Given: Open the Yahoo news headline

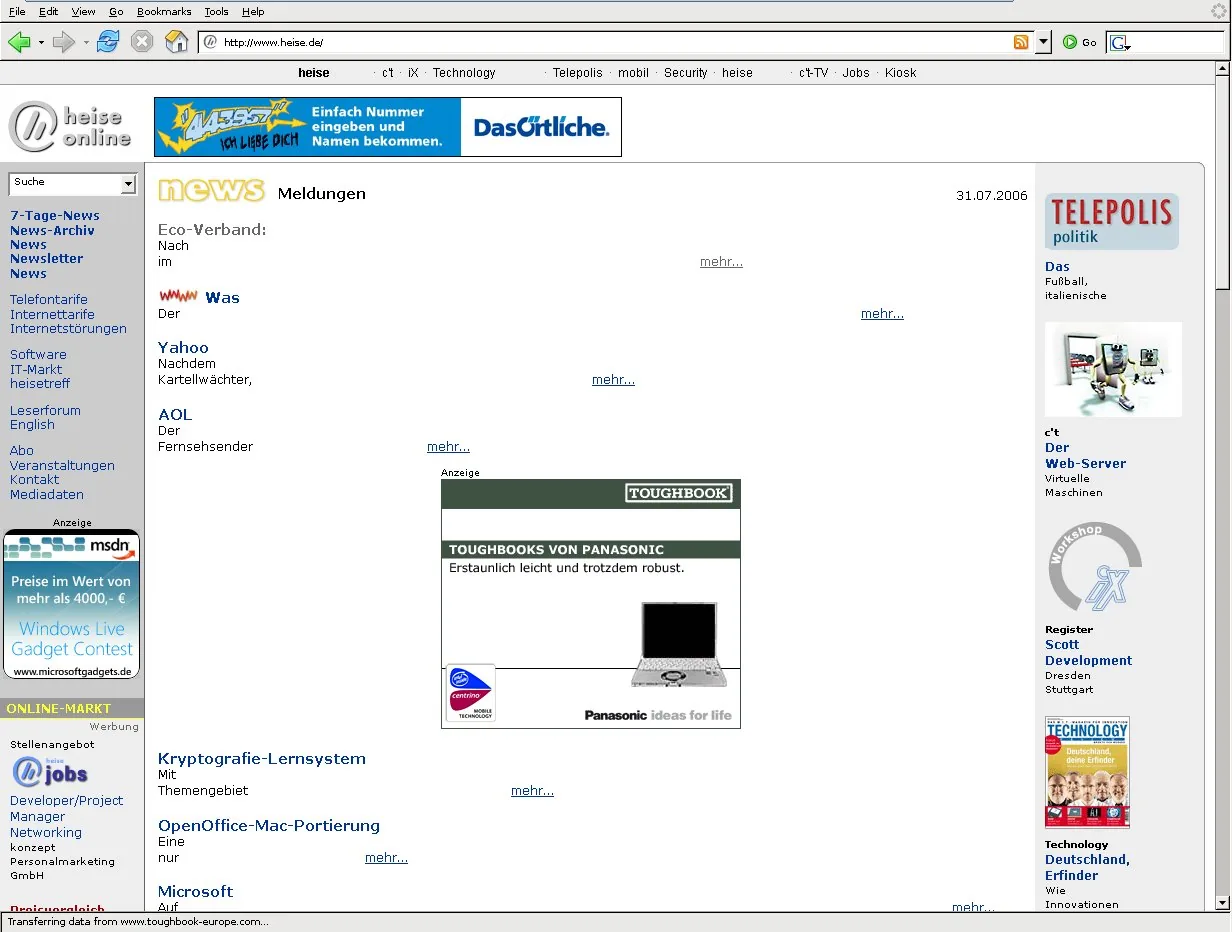Looking at the screenshot, I should [183, 348].
